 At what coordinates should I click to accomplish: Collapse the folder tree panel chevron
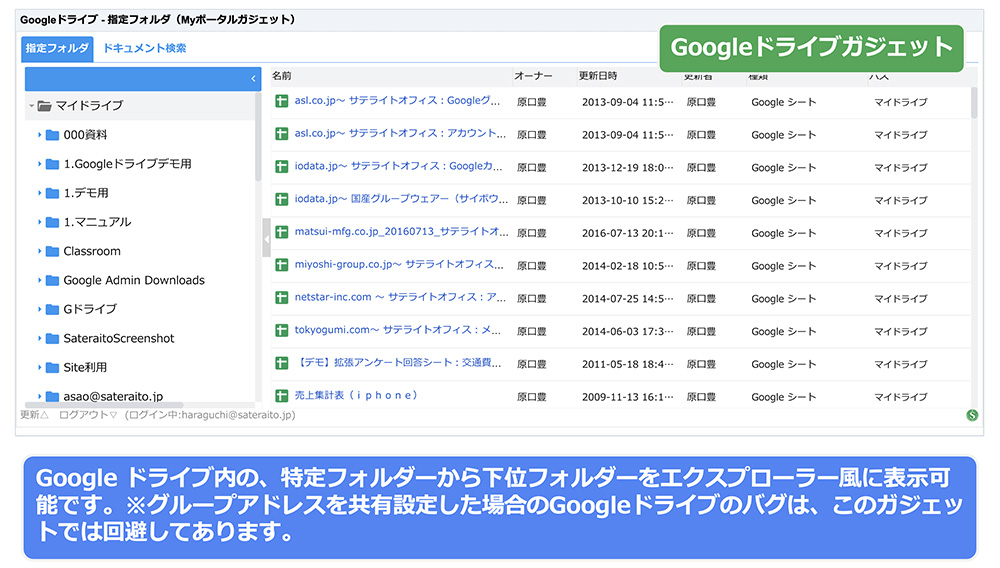pyautogui.click(x=253, y=79)
